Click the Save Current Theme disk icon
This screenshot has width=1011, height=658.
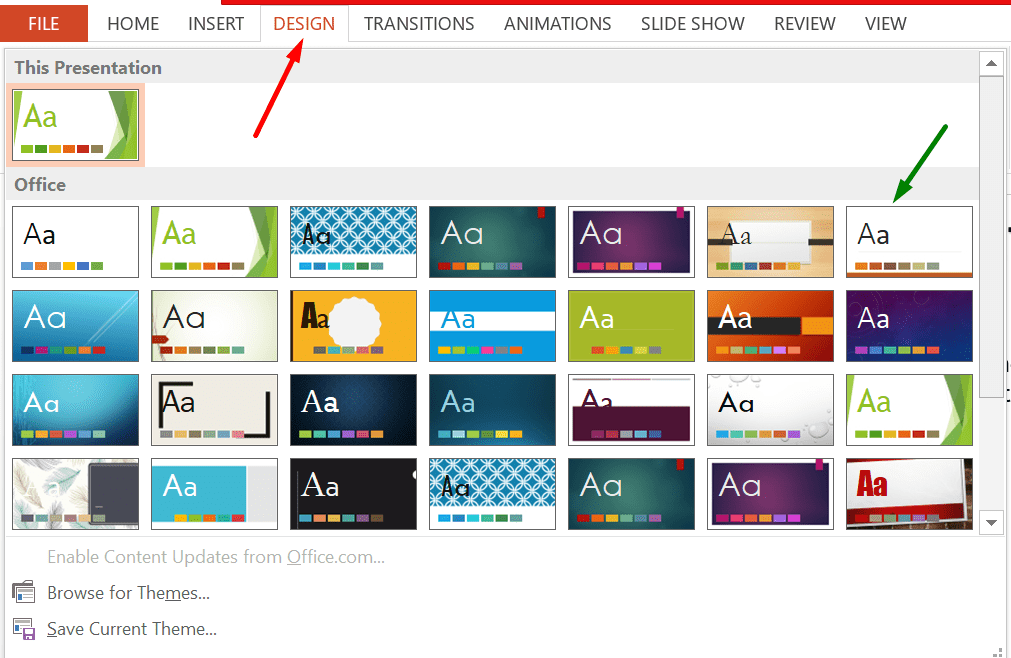tap(24, 628)
